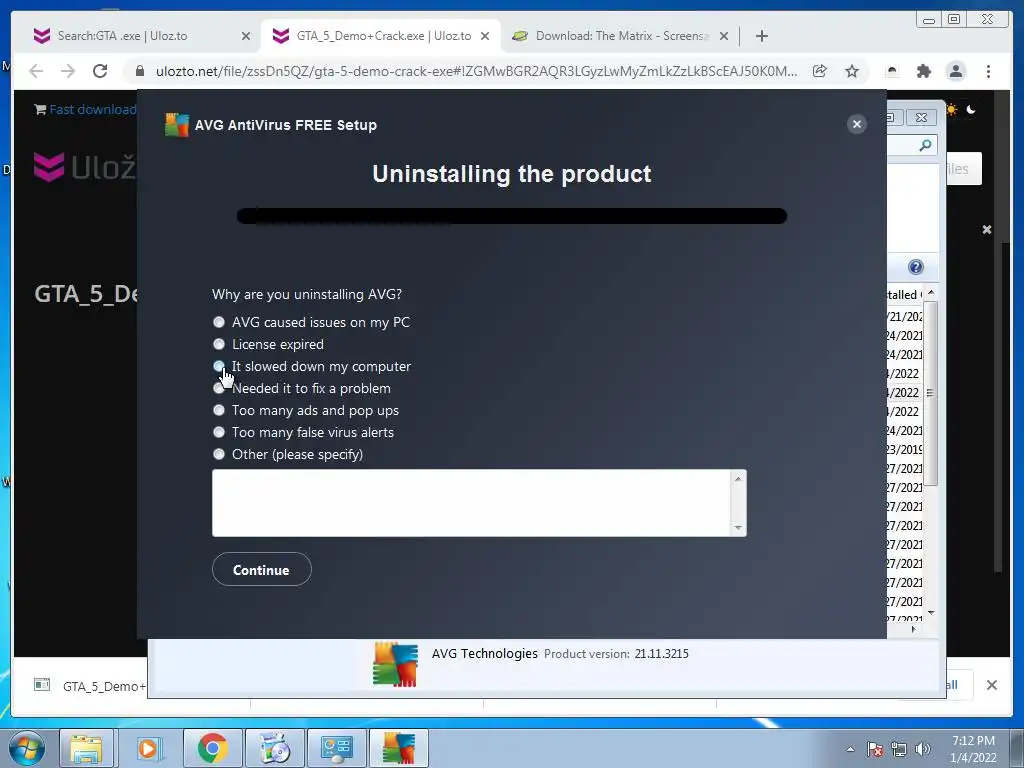Click the search magnifier in Programs window
This screenshot has height=768, width=1024.
coord(925,145)
